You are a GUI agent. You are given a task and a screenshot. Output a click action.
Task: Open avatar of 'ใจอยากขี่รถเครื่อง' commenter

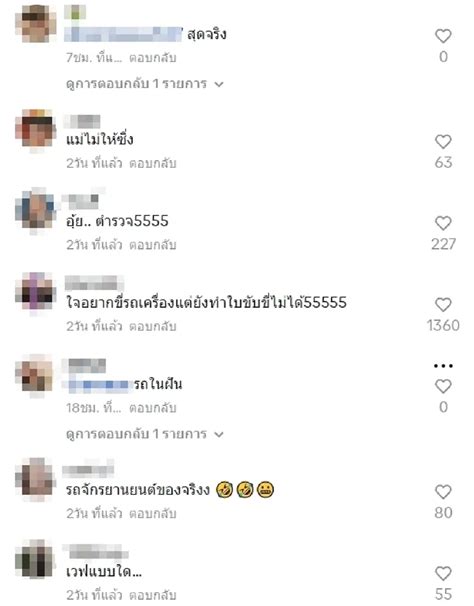pos(36,292)
